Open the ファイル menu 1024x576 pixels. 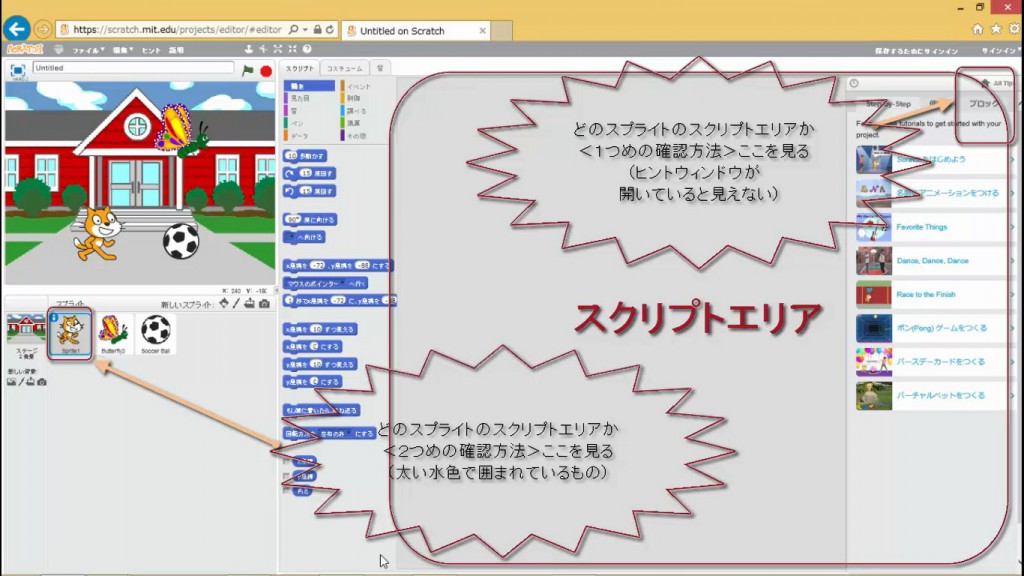coord(88,50)
